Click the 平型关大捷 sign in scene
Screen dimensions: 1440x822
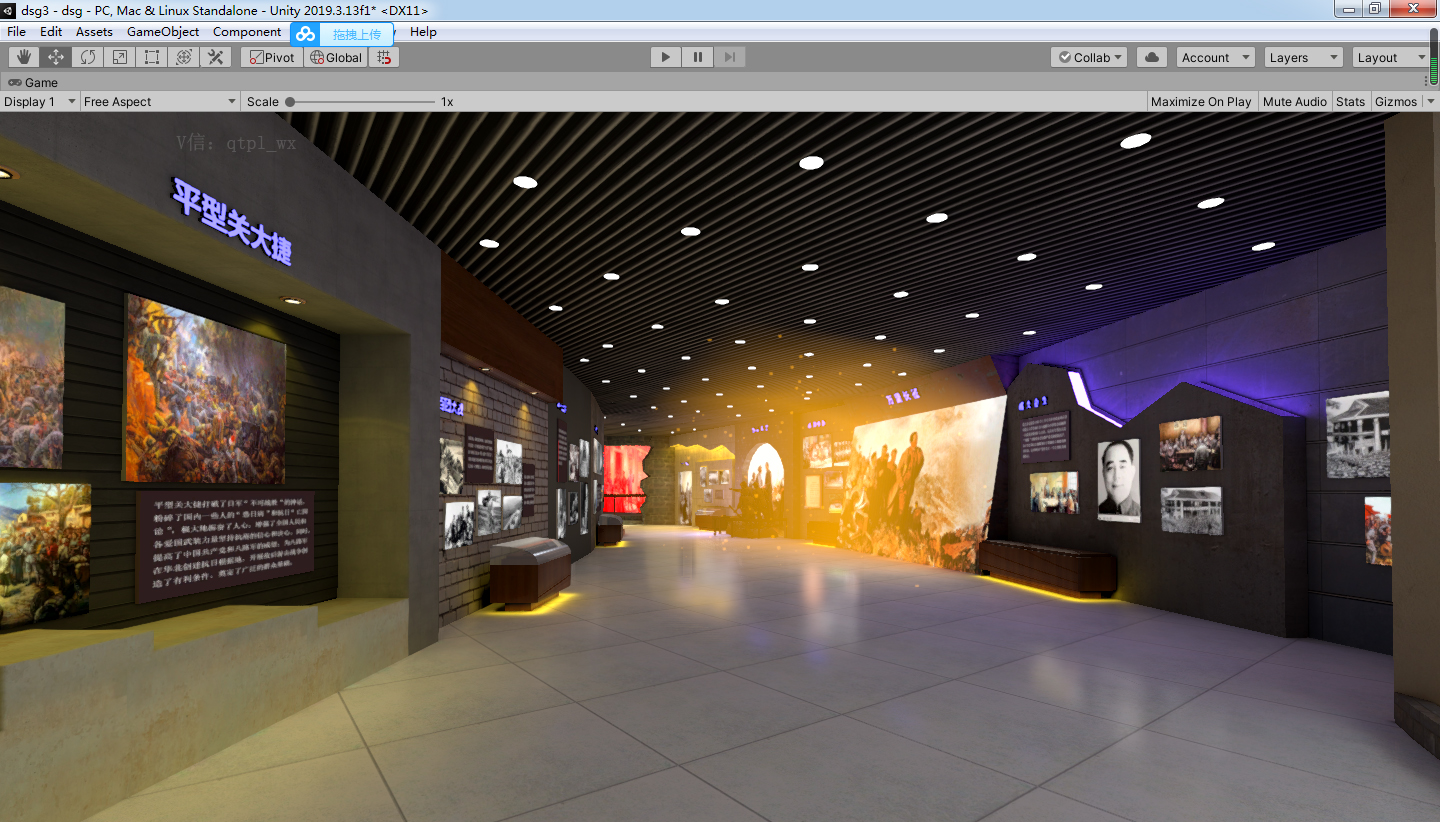click(232, 221)
